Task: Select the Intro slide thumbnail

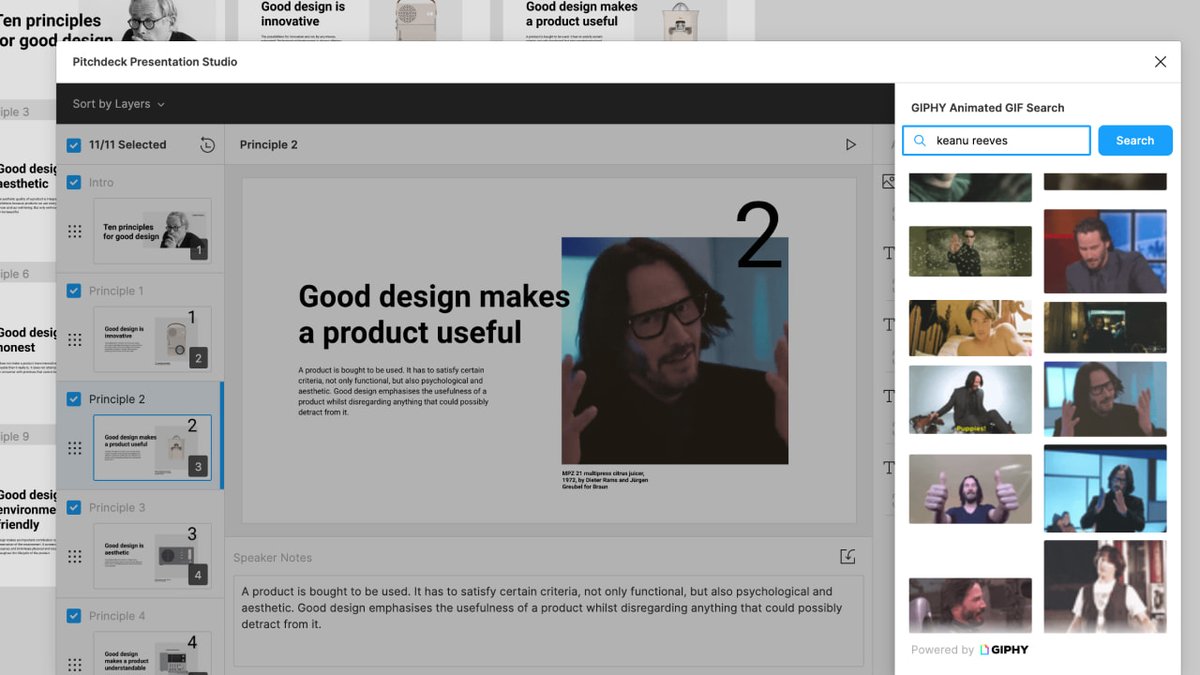Action: pyautogui.click(x=152, y=231)
